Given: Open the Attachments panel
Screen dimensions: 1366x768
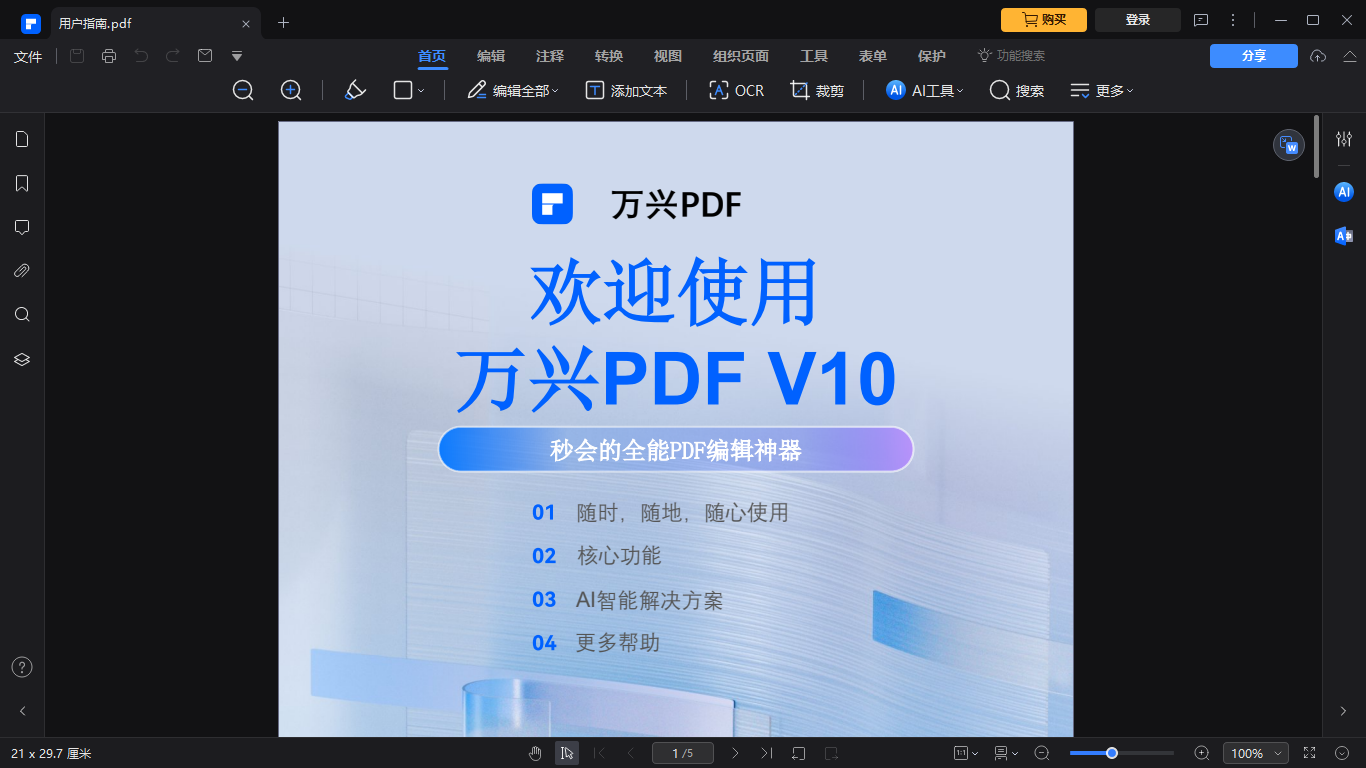Looking at the screenshot, I should pos(21,270).
